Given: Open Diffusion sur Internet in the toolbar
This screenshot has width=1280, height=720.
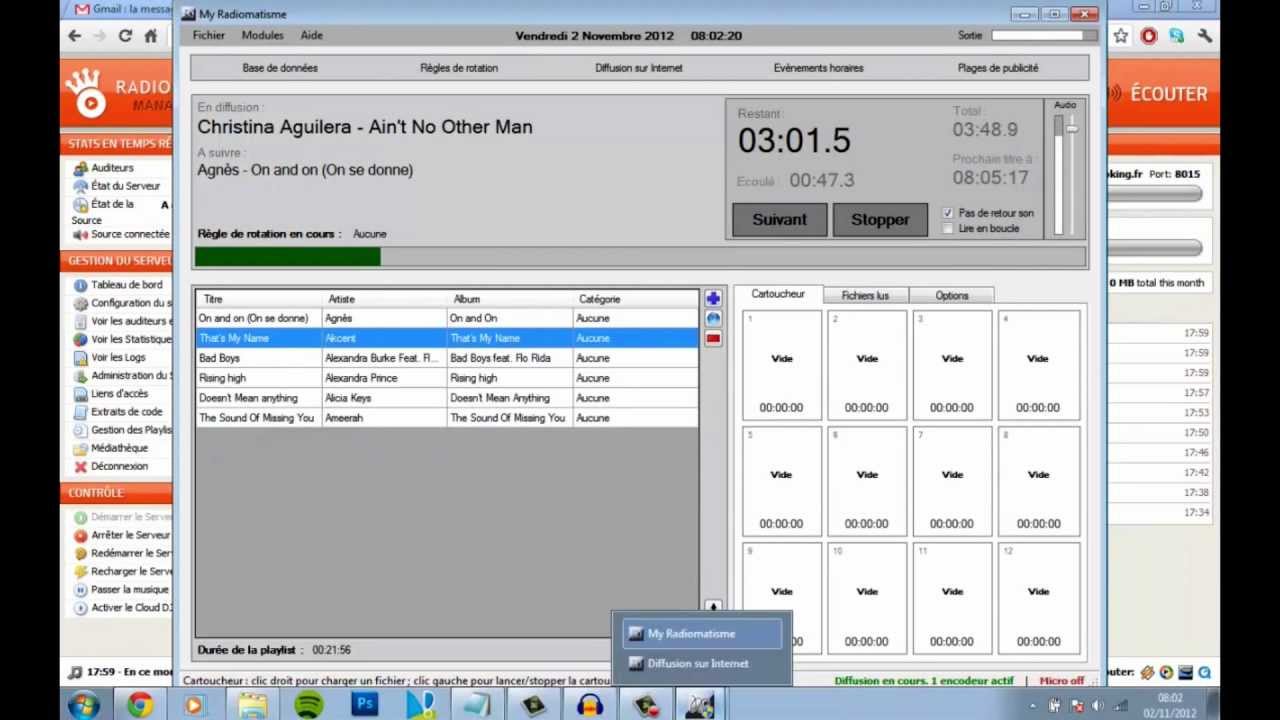Looking at the screenshot, I should click(638, 68).
